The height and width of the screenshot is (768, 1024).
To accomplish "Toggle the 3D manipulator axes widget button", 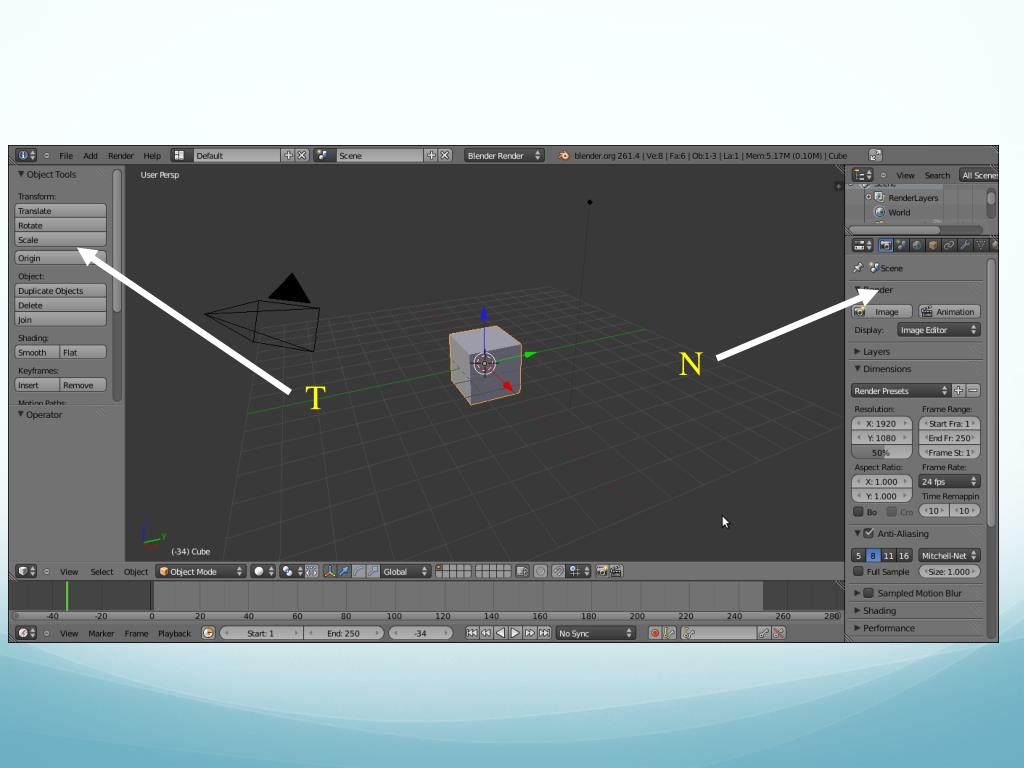I will [x=329, y=571].
